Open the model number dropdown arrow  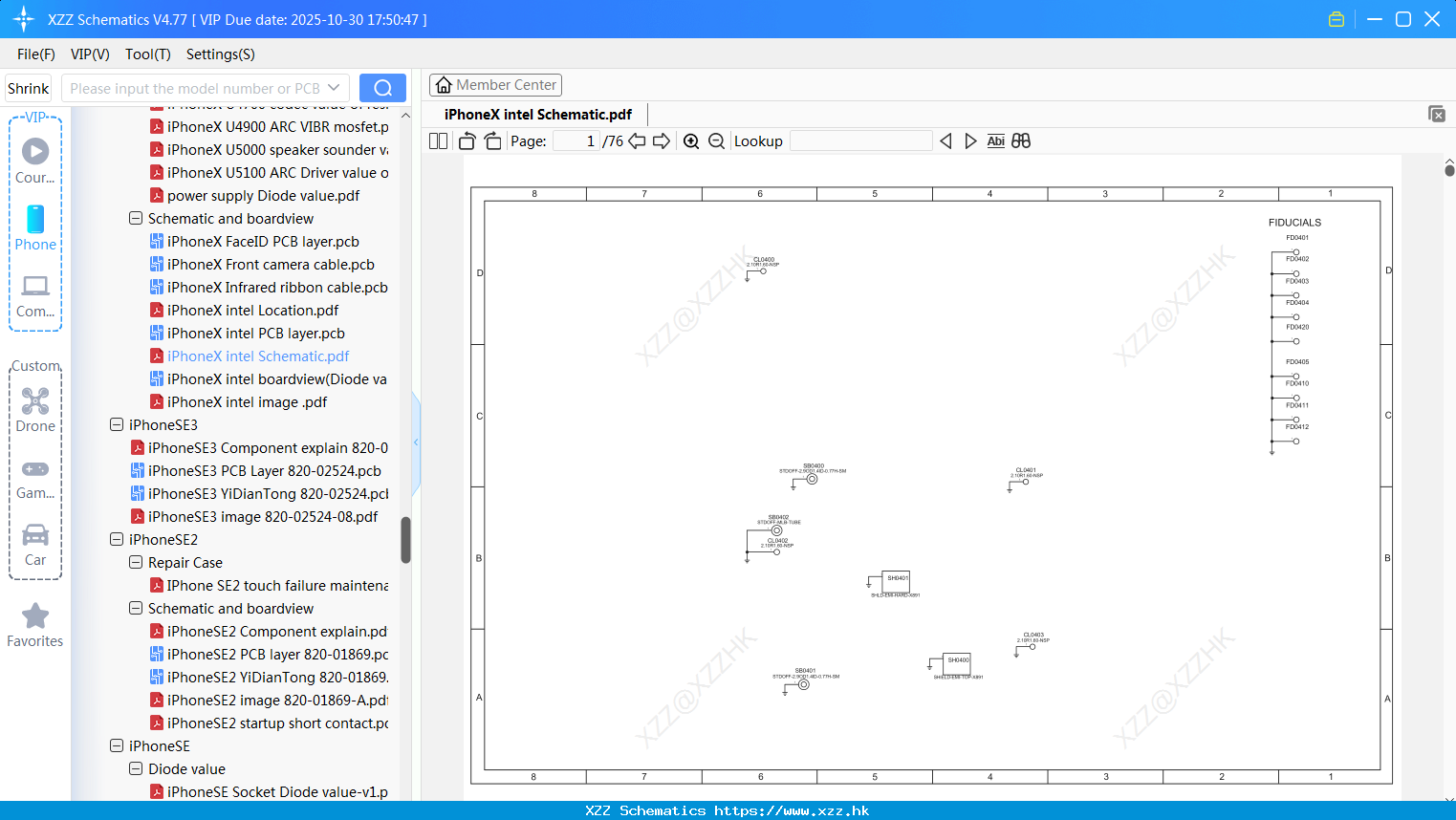(334, 88)
